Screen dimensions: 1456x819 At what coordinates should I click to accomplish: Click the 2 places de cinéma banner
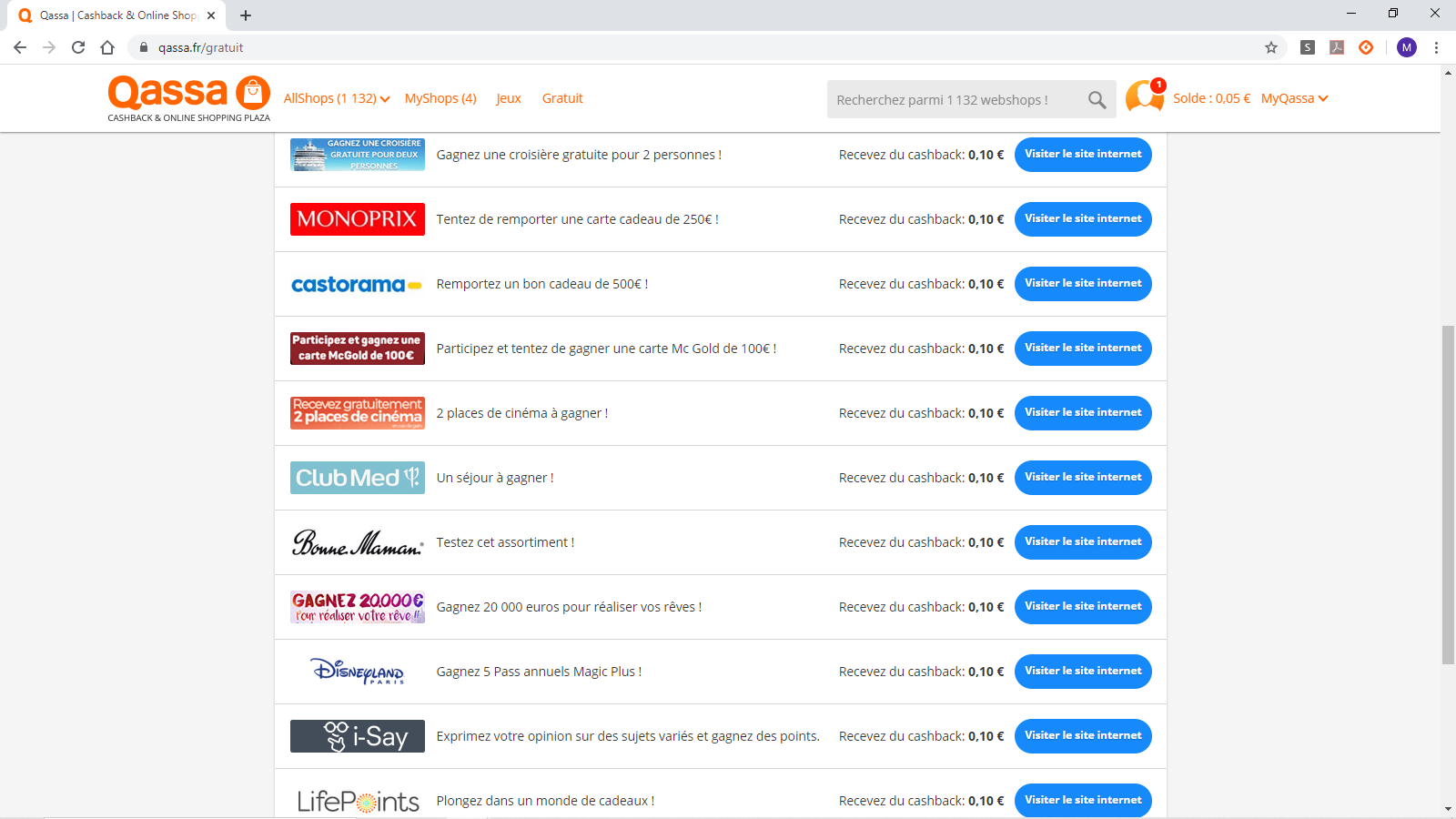click(x=358, y=413)
